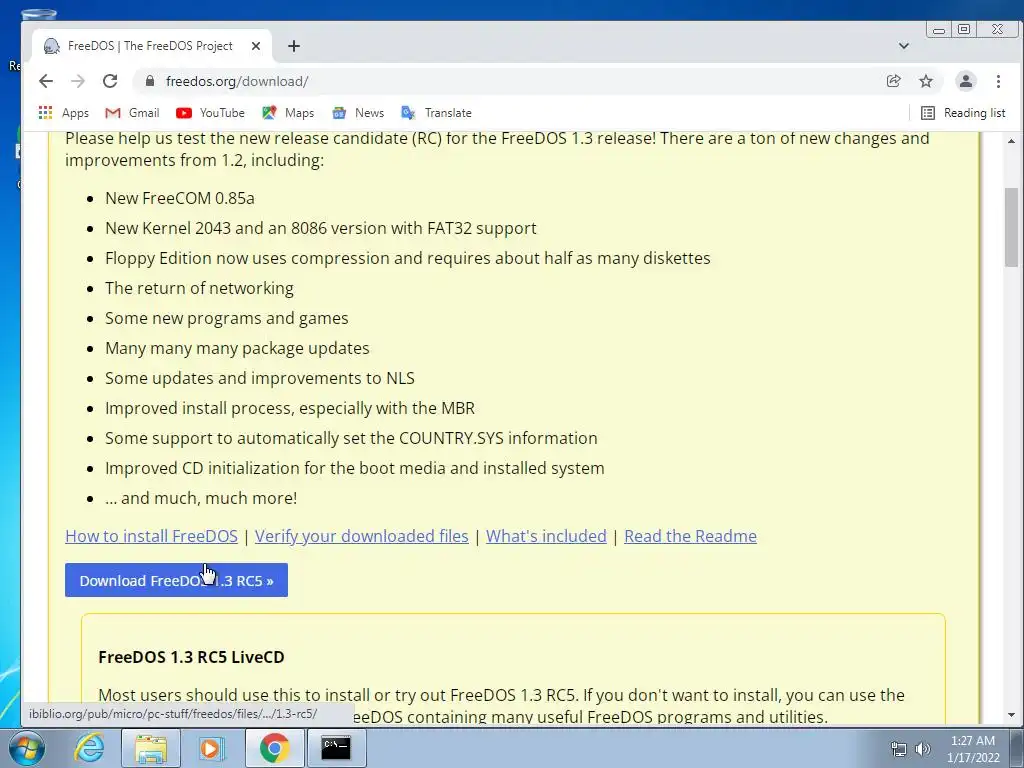
Task: Launch Internet Explorer from taskbar
Action: pos(89,748)
